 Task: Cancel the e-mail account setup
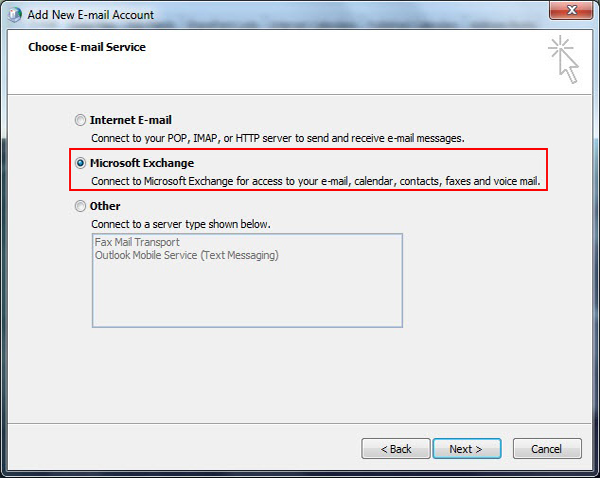tap(546, 449)
